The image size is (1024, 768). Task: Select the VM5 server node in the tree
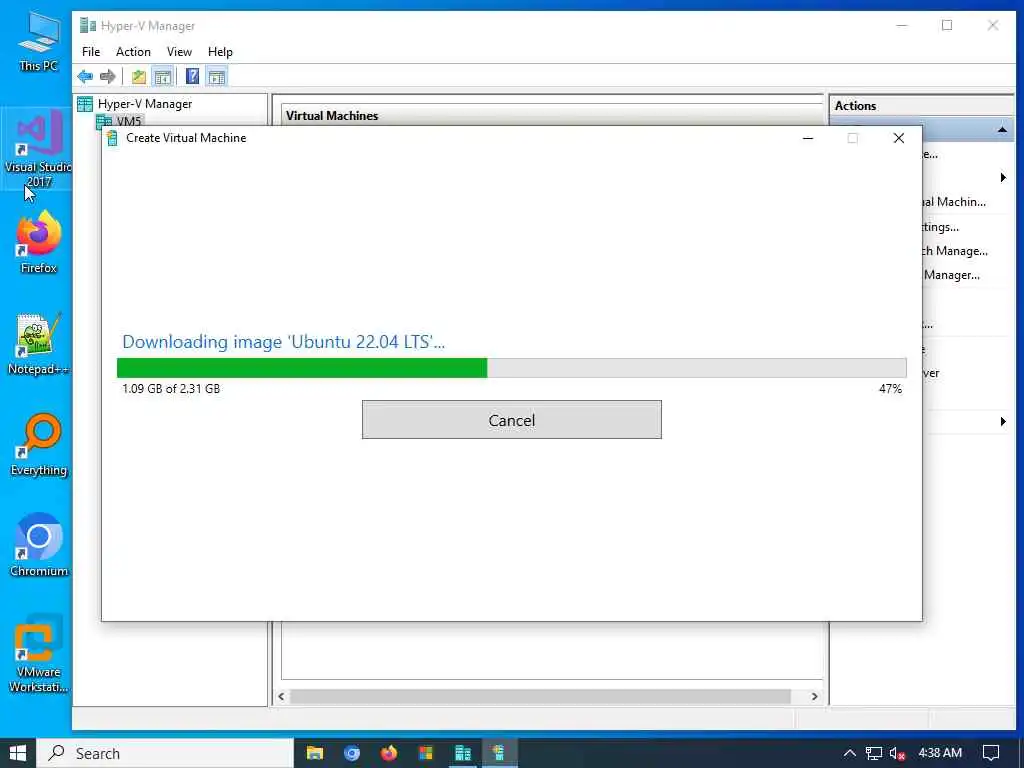coord(129,120)
